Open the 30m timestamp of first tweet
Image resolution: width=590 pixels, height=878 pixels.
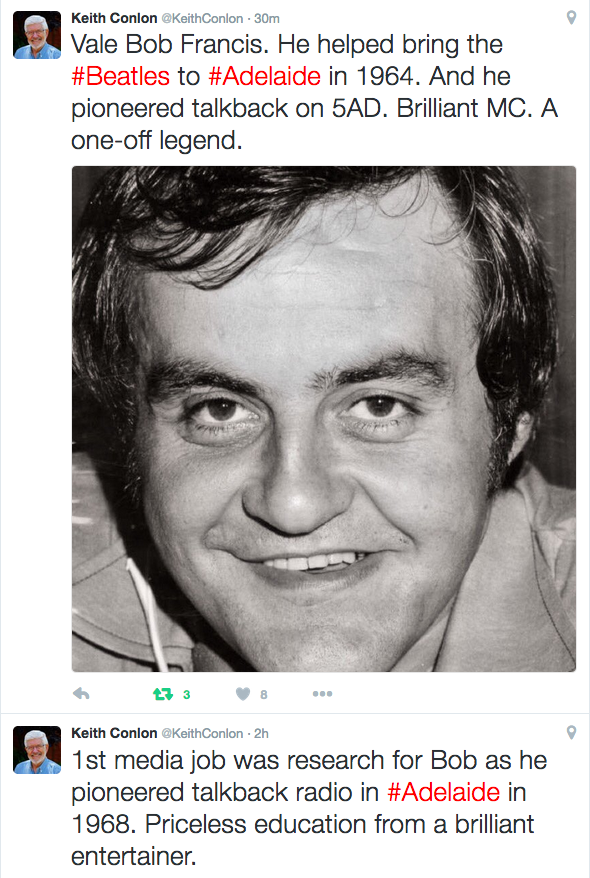[x=267, y=18]
